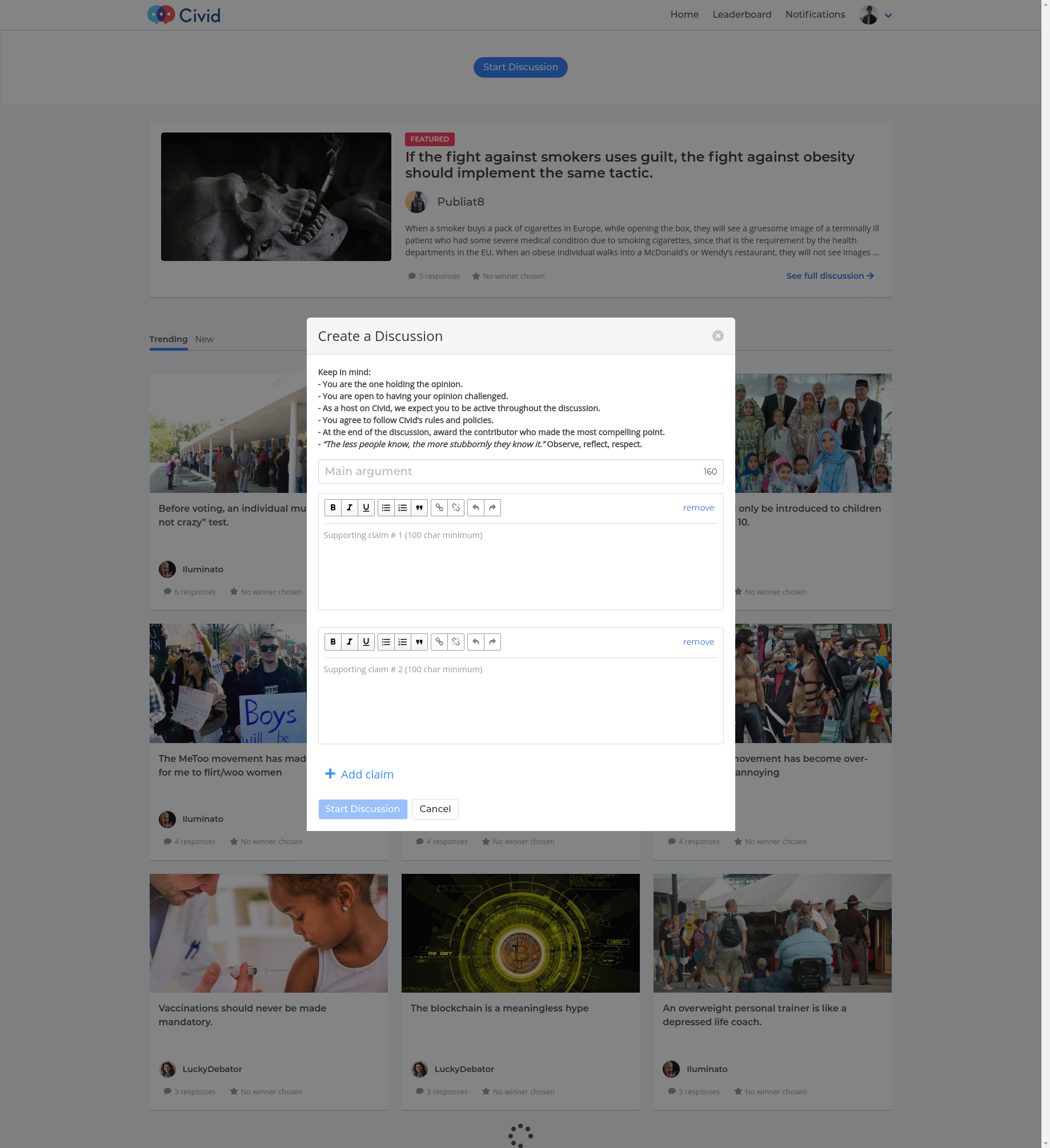The width and height of the screenshot is (1050, 1148).
Task: Close the Create a Discussion dialog
Action: [x=718, y=336]
